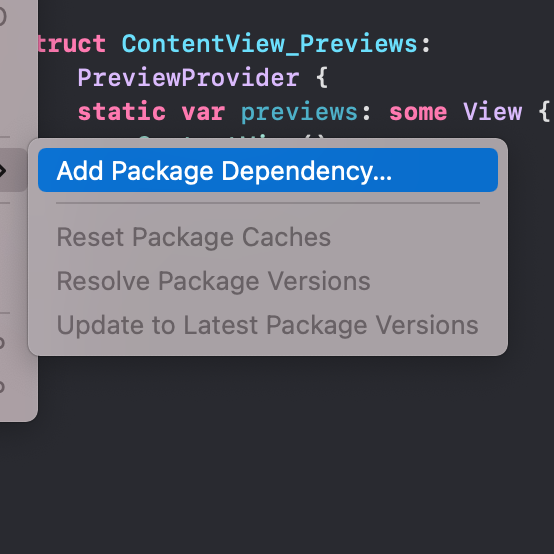Viewport: 554px width, 554px height.
Task: Click the View type in code
Action: pos(493,112)
